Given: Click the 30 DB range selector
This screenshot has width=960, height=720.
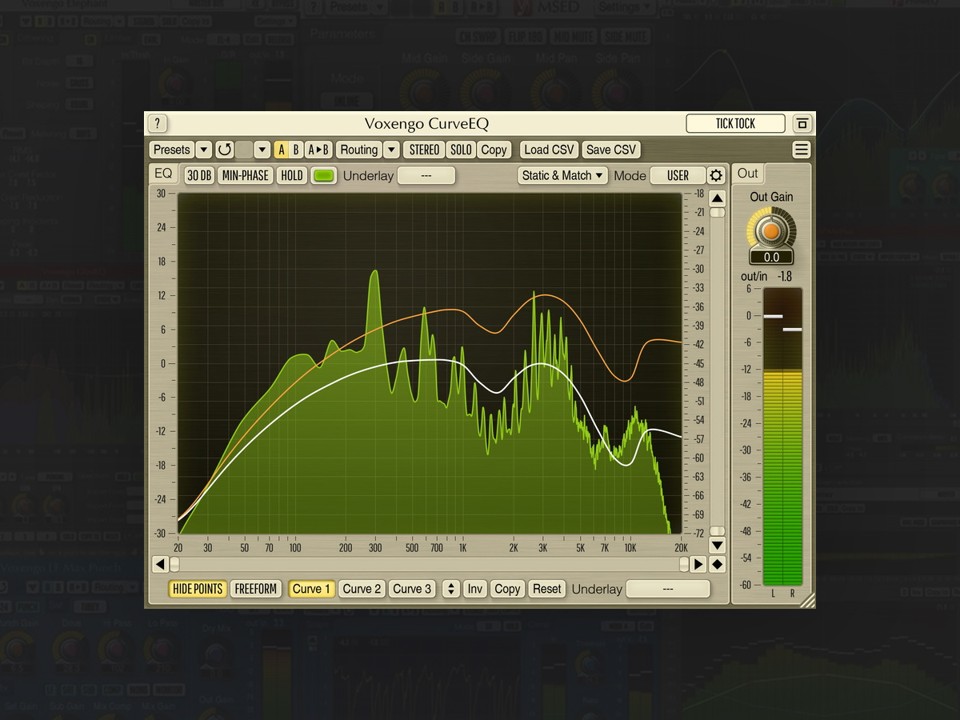Looking at the screenshot, I should tap(199, 176).
